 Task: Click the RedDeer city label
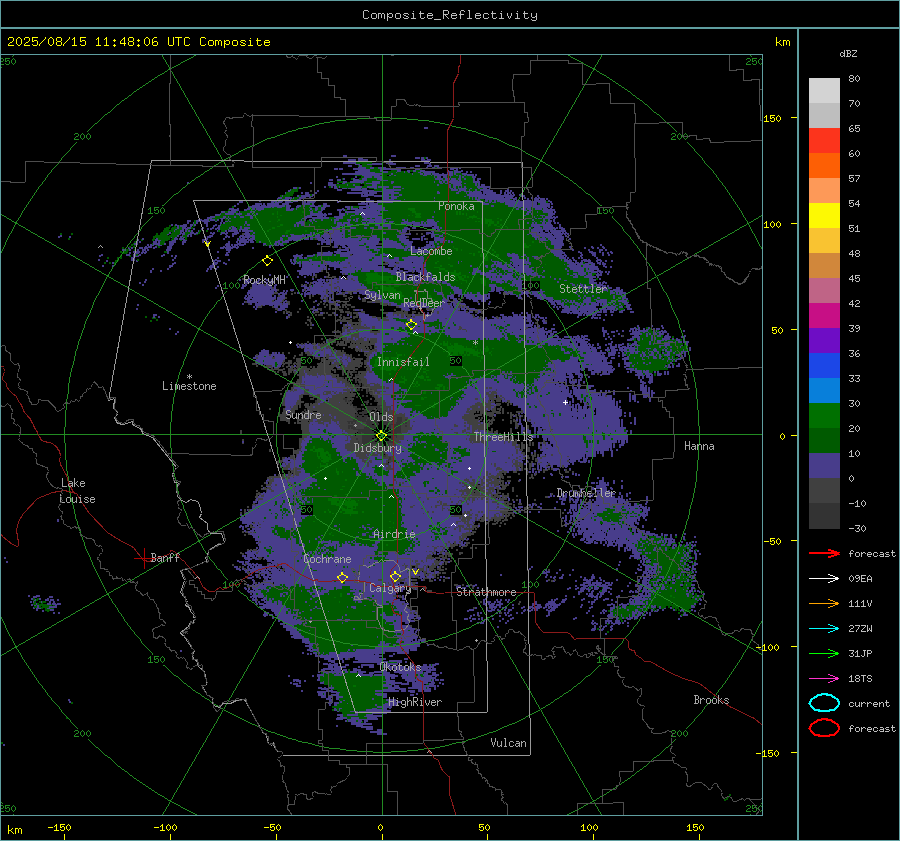[424, 303]
